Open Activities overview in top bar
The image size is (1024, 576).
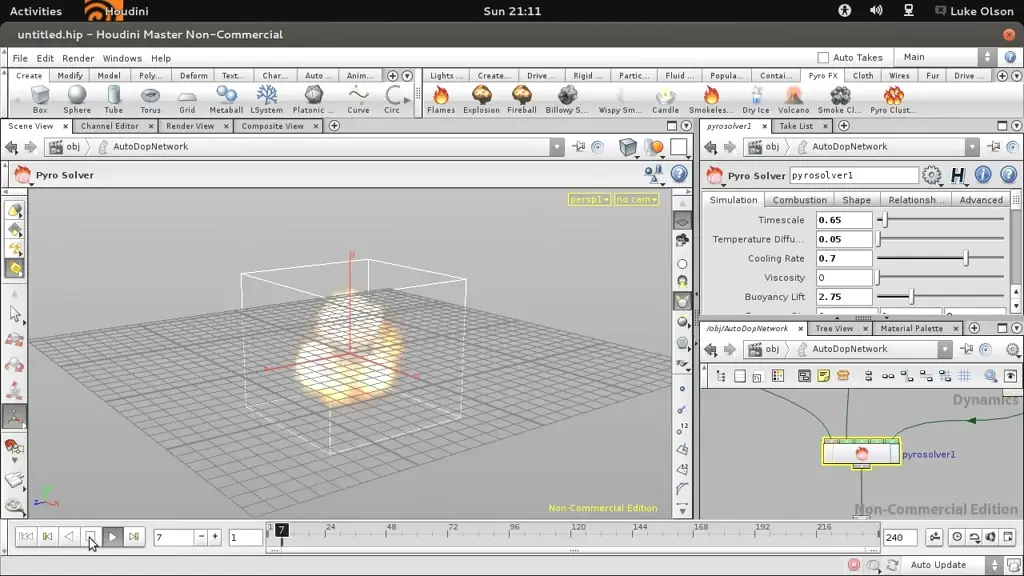click(35, 11)
